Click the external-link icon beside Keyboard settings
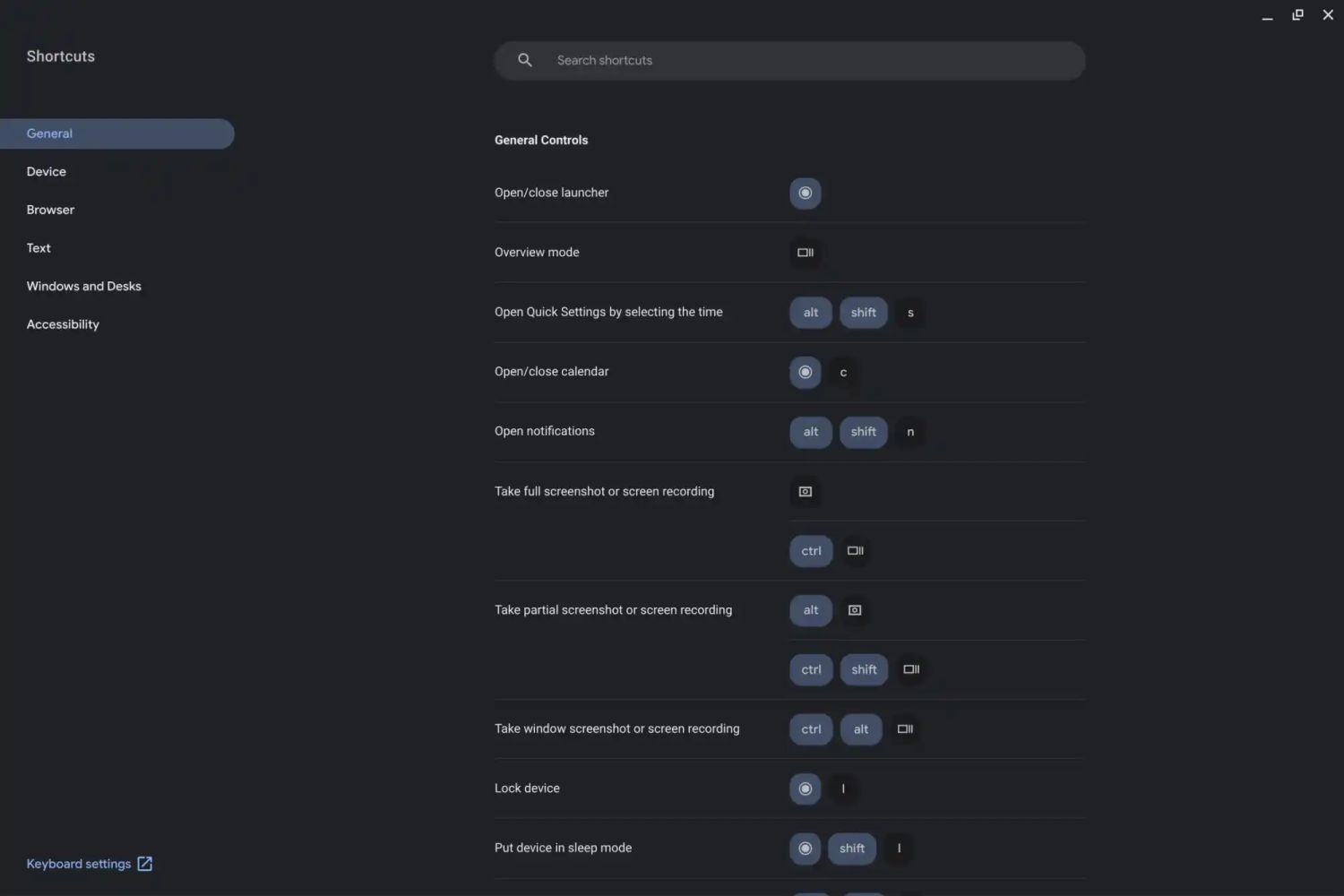The width and height of the screenshot is (1344, 896). (145, 864)
